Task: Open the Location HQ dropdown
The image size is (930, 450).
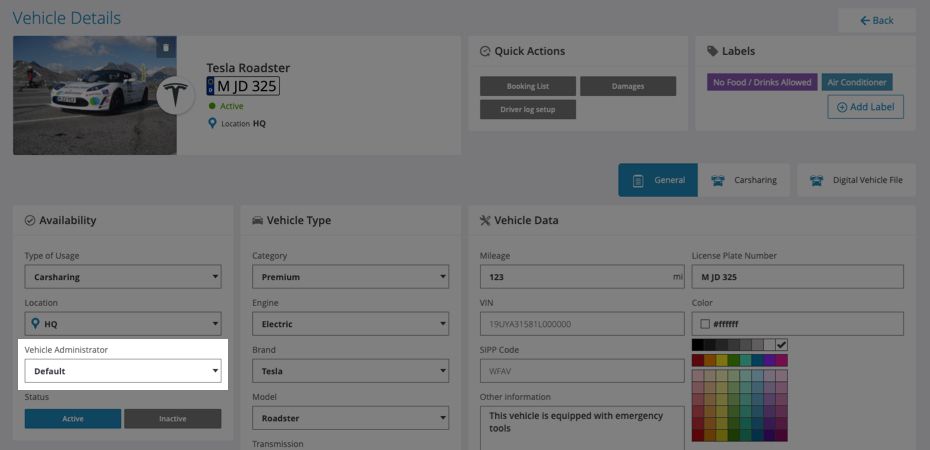Action: (x=123, y=324)
